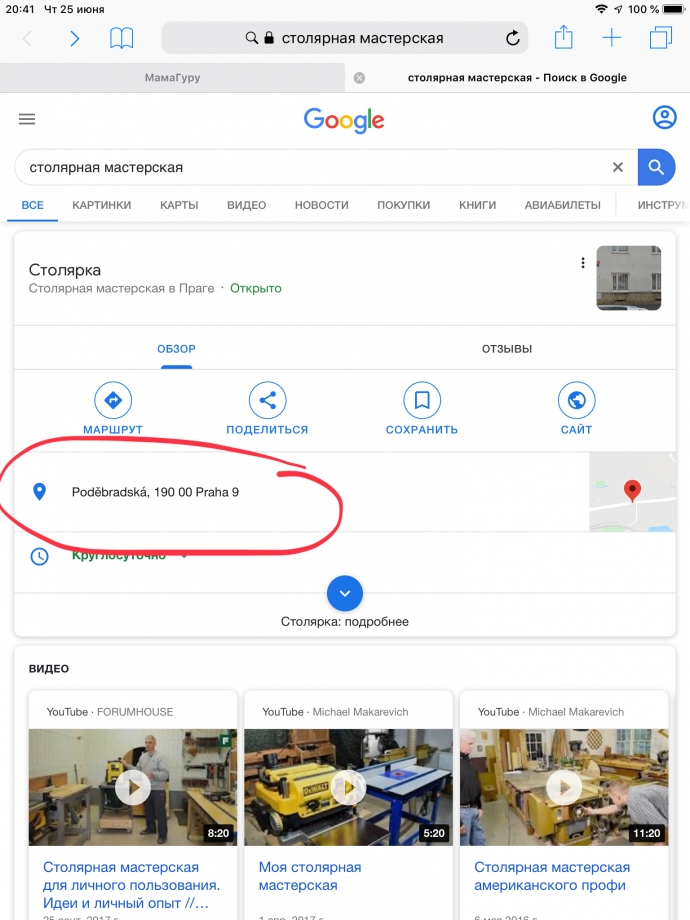Play the FORUMHOUSE video thumbnail
This screenshot has width=690, height=920.
[x=133, y=787]
